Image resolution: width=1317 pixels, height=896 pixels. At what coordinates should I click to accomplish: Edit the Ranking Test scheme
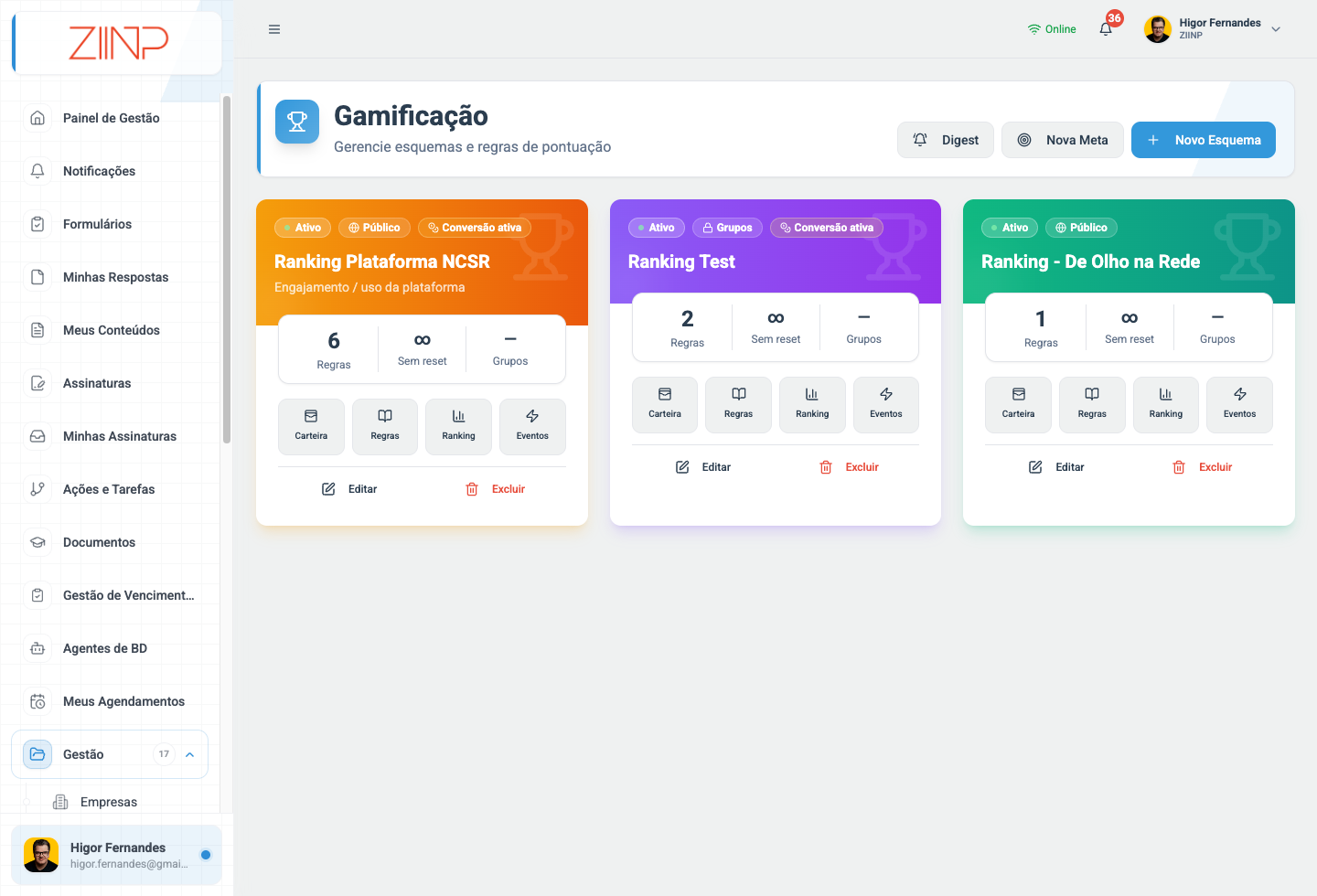coord(703,467)
